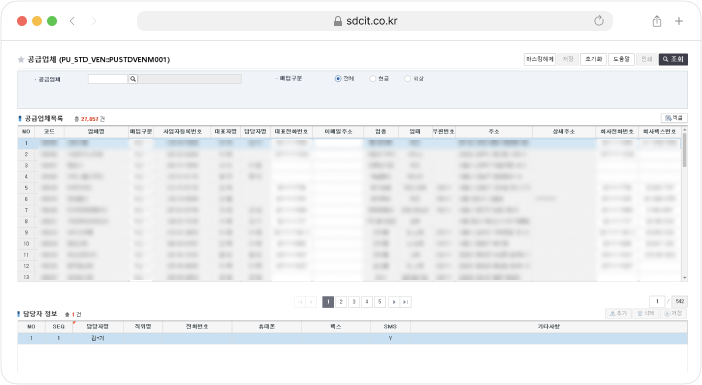
Task: Click the page number input box
Action: (657, 301)
